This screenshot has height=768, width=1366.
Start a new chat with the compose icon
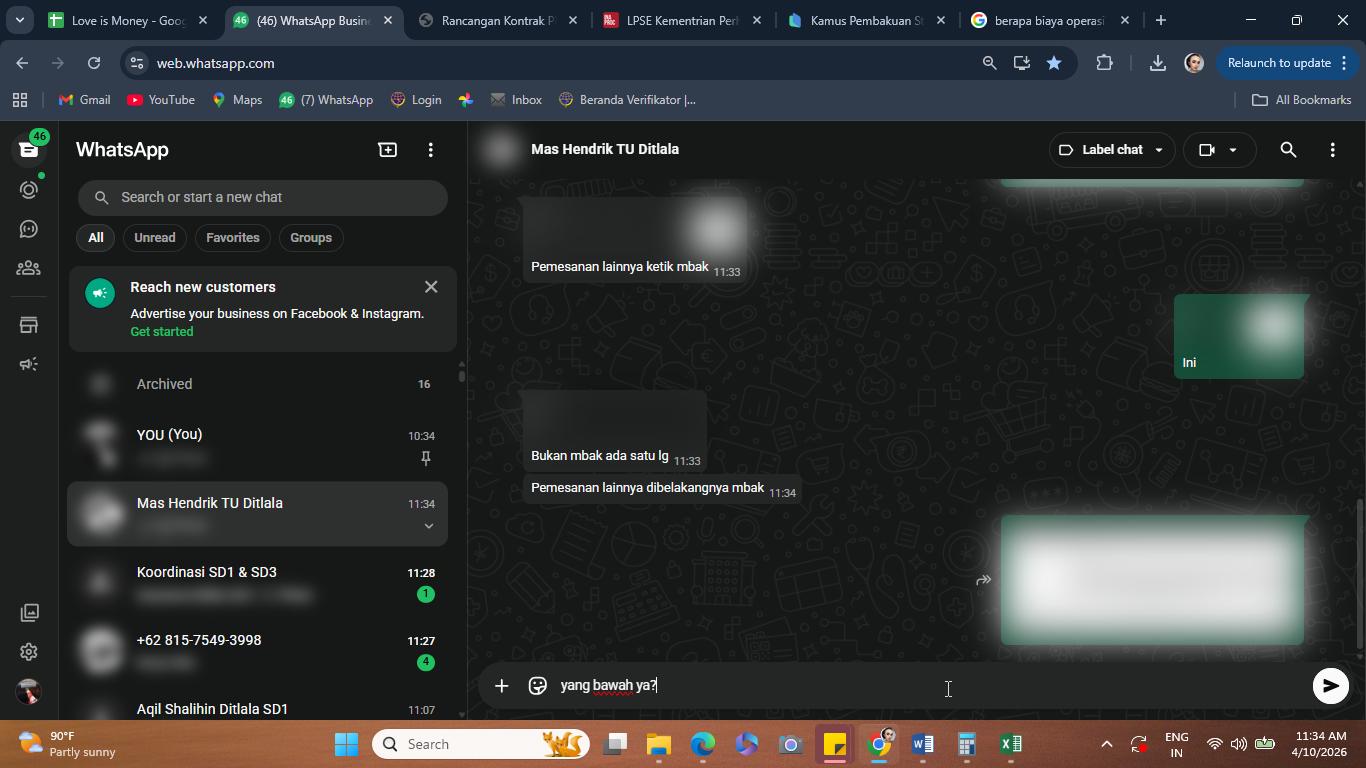point(387,150)
